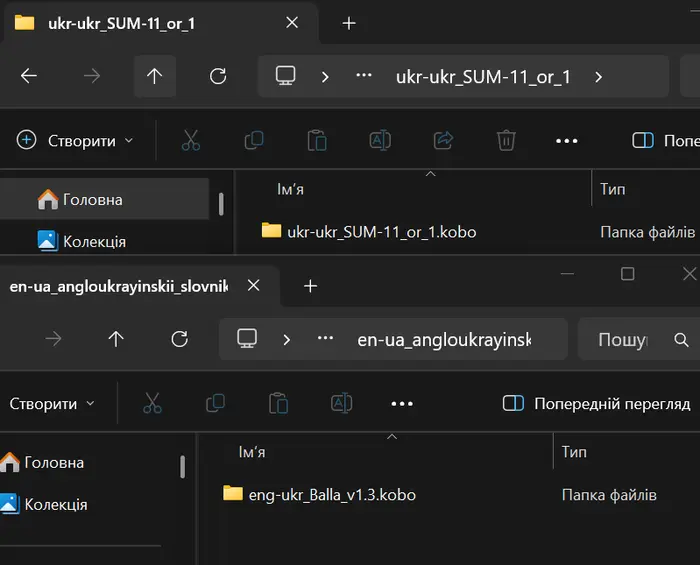Click the forward arrow in the en-ua window

coord(54,339)
